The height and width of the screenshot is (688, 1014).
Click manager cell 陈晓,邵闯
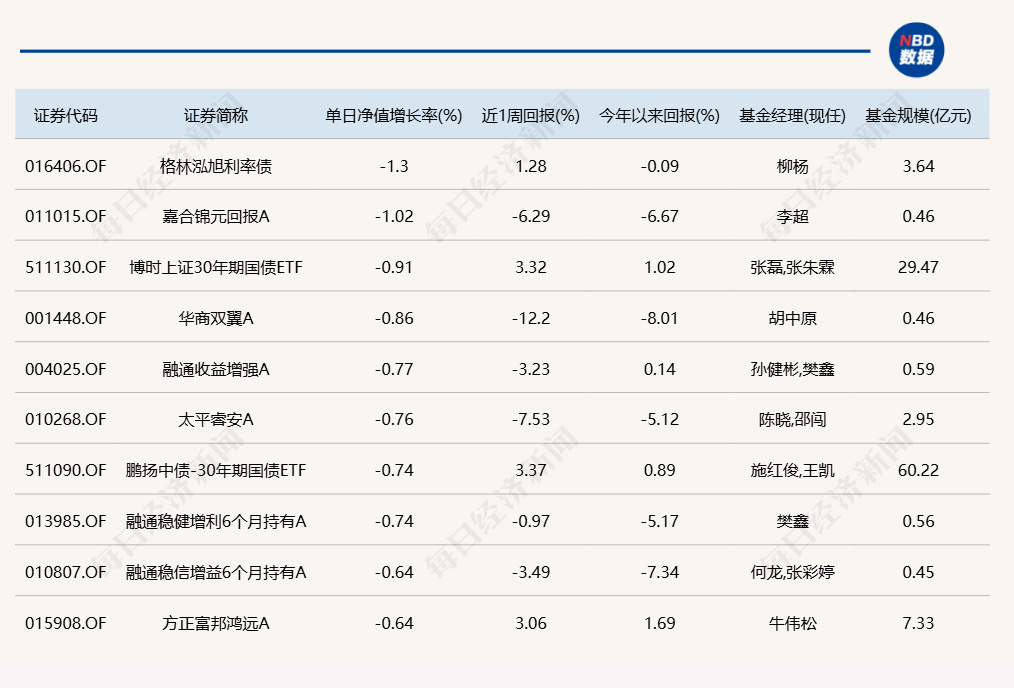click(x=792, y=420)
